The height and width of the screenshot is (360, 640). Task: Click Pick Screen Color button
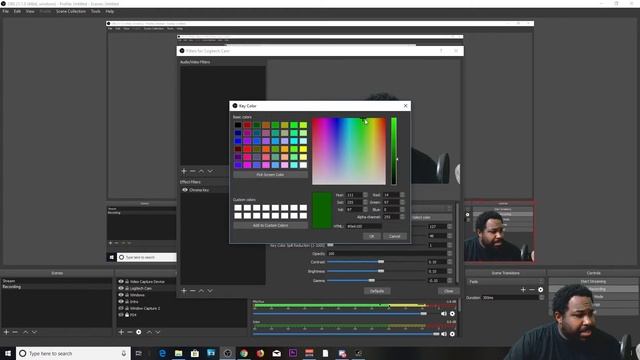pyautogui.click(x=270, y=175)
